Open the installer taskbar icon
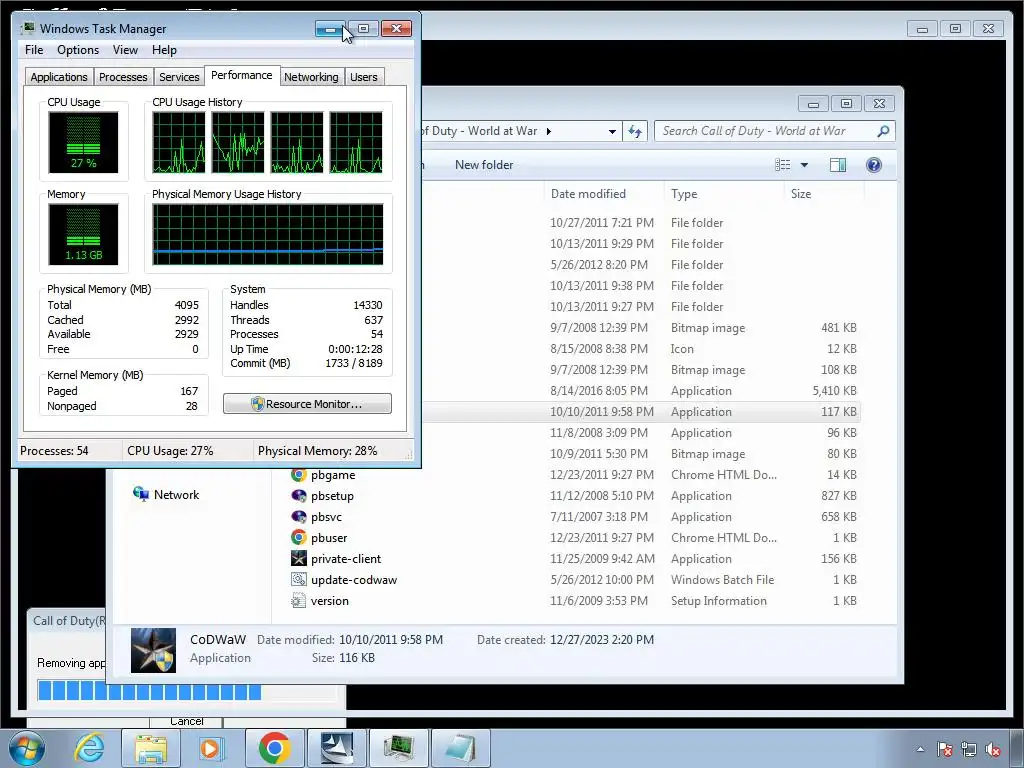The width and height of the screenshot is (1024, 768). point(336,748)
